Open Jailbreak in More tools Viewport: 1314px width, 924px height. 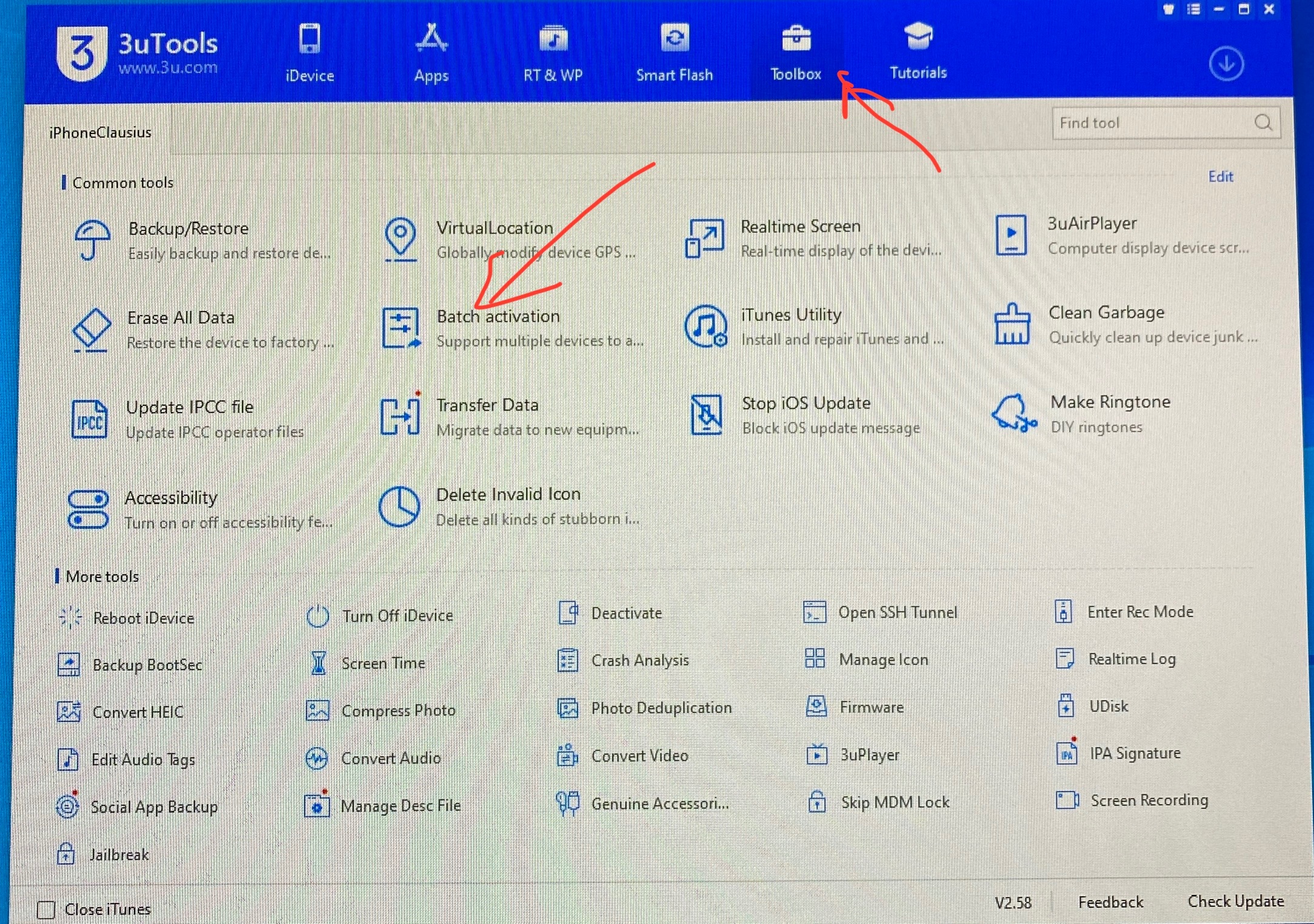119,854
